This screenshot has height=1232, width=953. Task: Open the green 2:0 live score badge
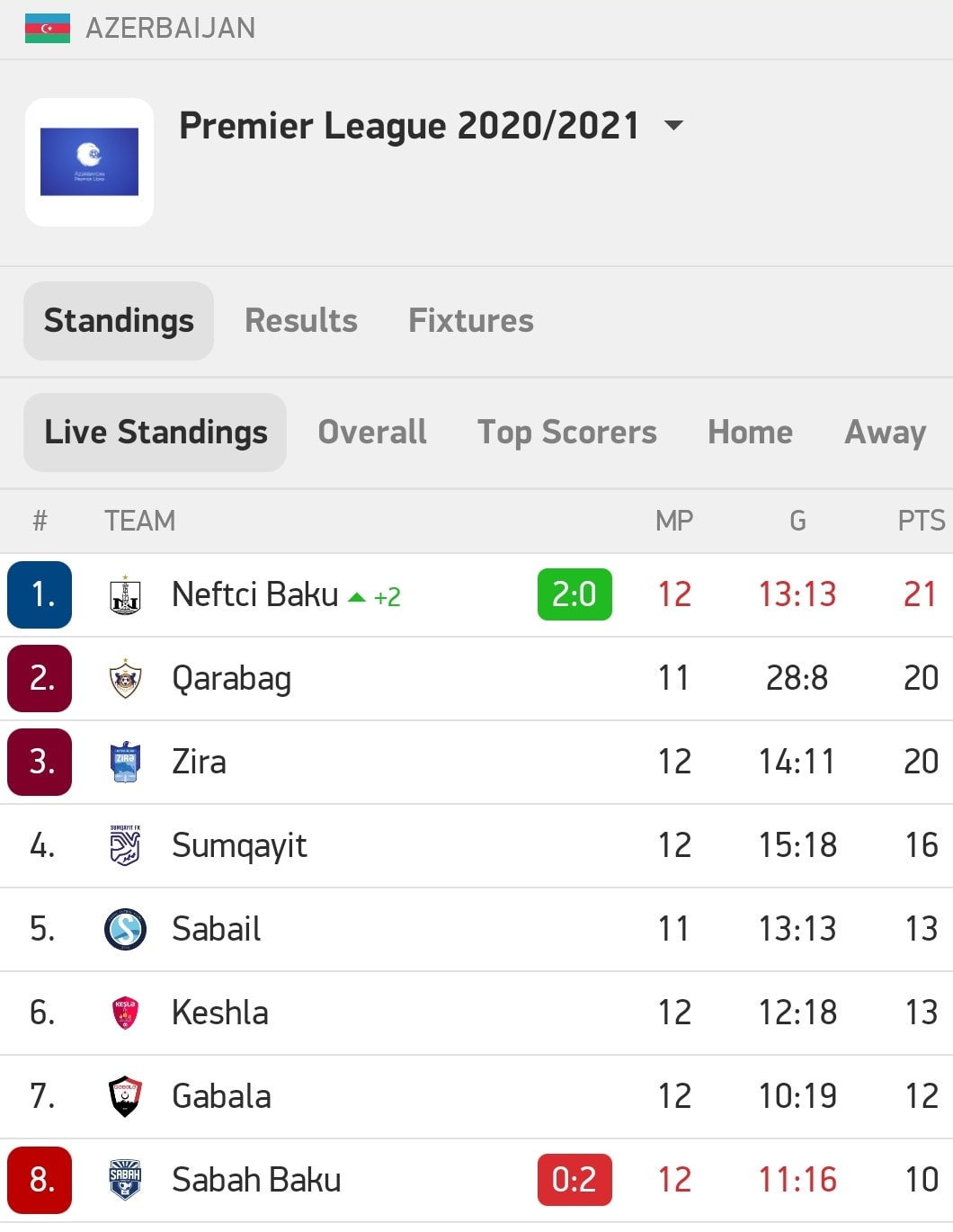pos(574,594)
